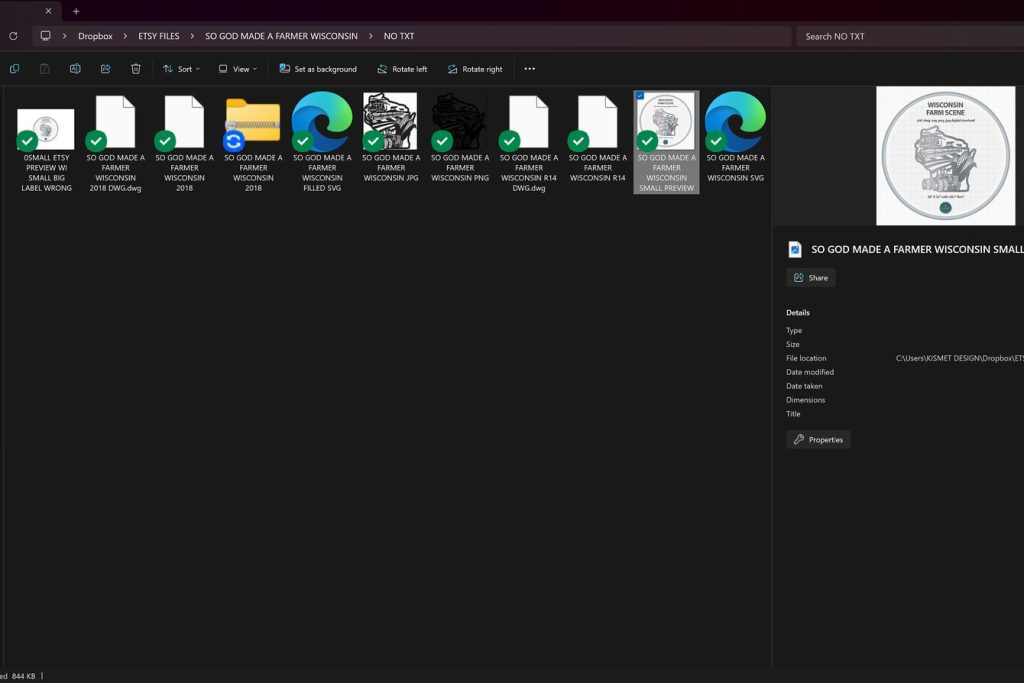Image resolution: width=1024 pixels, height=683 pixels.
Task: Open the View dropdown menu
Action: click(238, 69)
